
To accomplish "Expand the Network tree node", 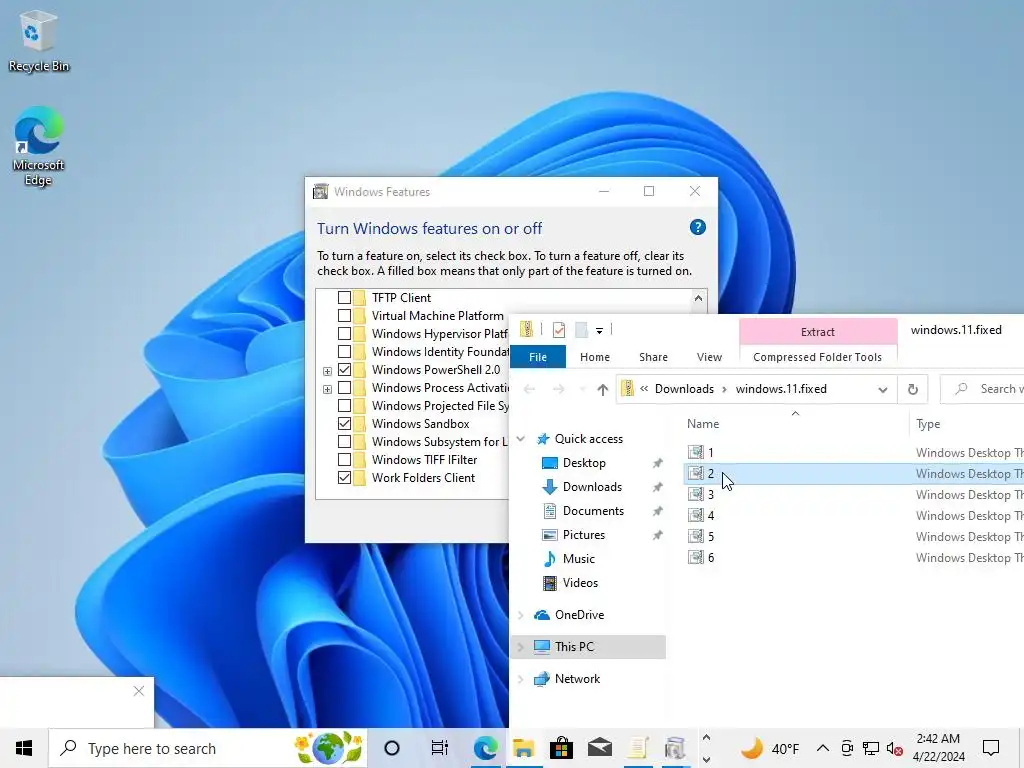I will [x=520, y=679].
